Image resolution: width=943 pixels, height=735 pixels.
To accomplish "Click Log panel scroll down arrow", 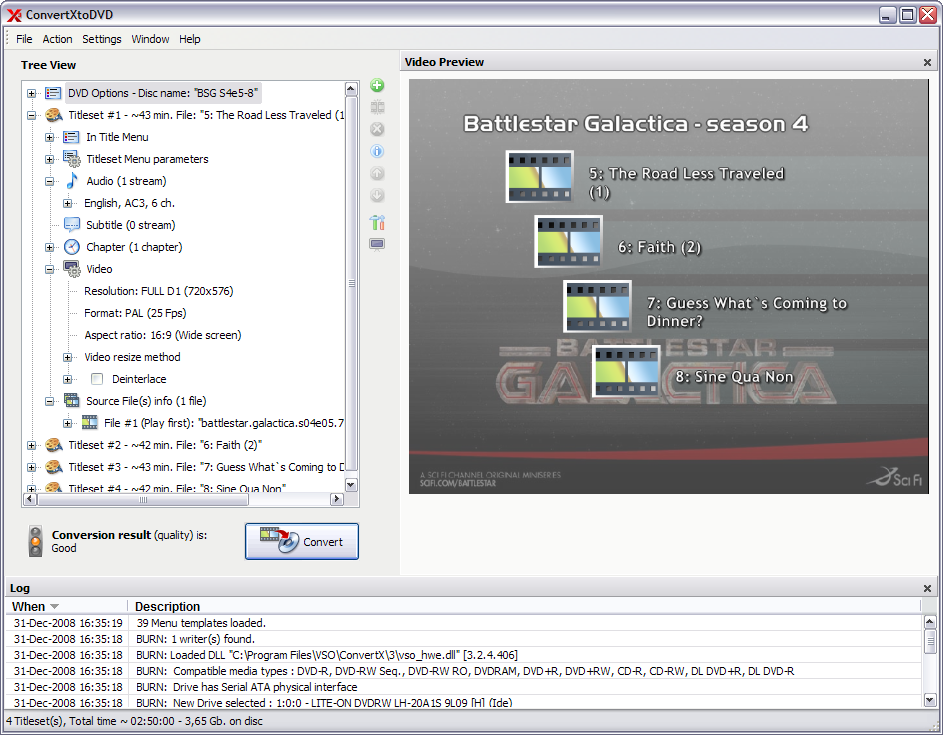I will (x=930, y=700).
